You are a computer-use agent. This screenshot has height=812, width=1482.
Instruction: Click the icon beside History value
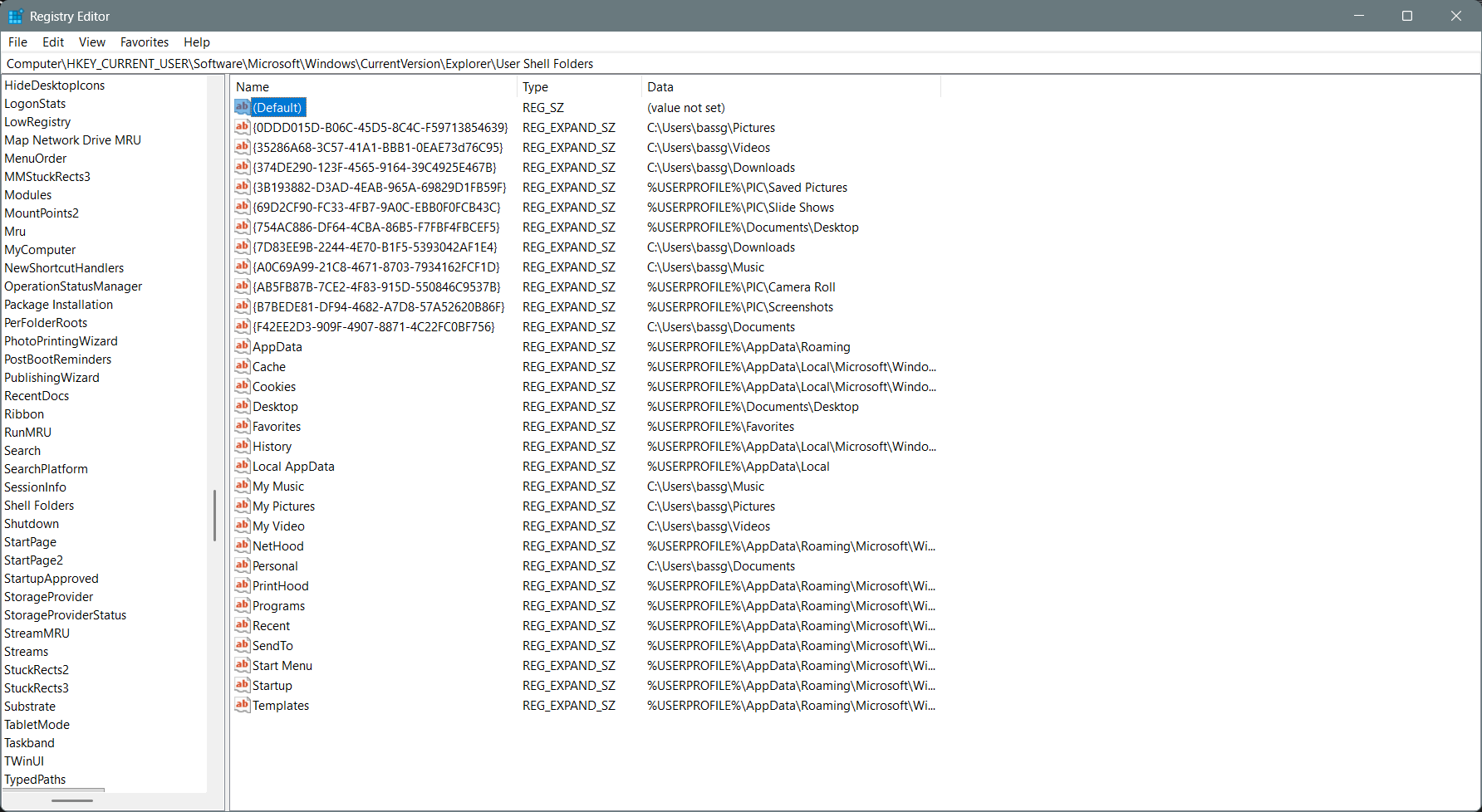coord(242,446)
